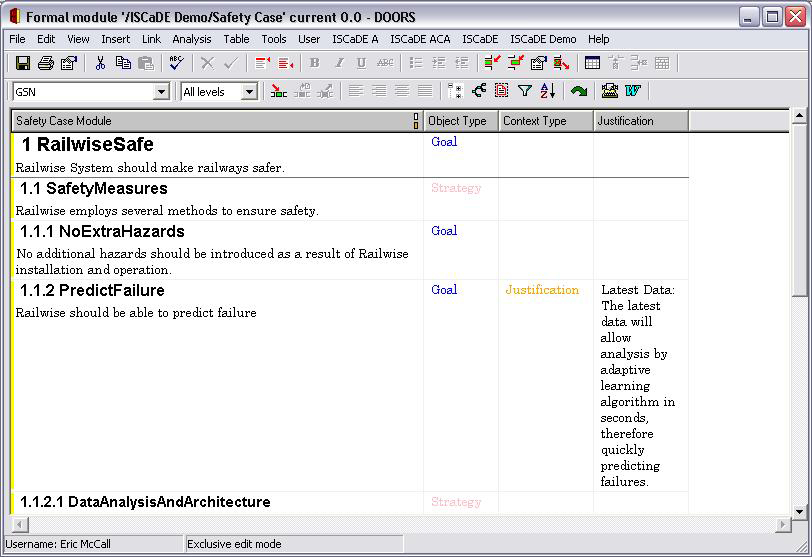Click the grayed-out checkmark accept icon
Viewport: 812px width, 557px height.
coord(230,63)
